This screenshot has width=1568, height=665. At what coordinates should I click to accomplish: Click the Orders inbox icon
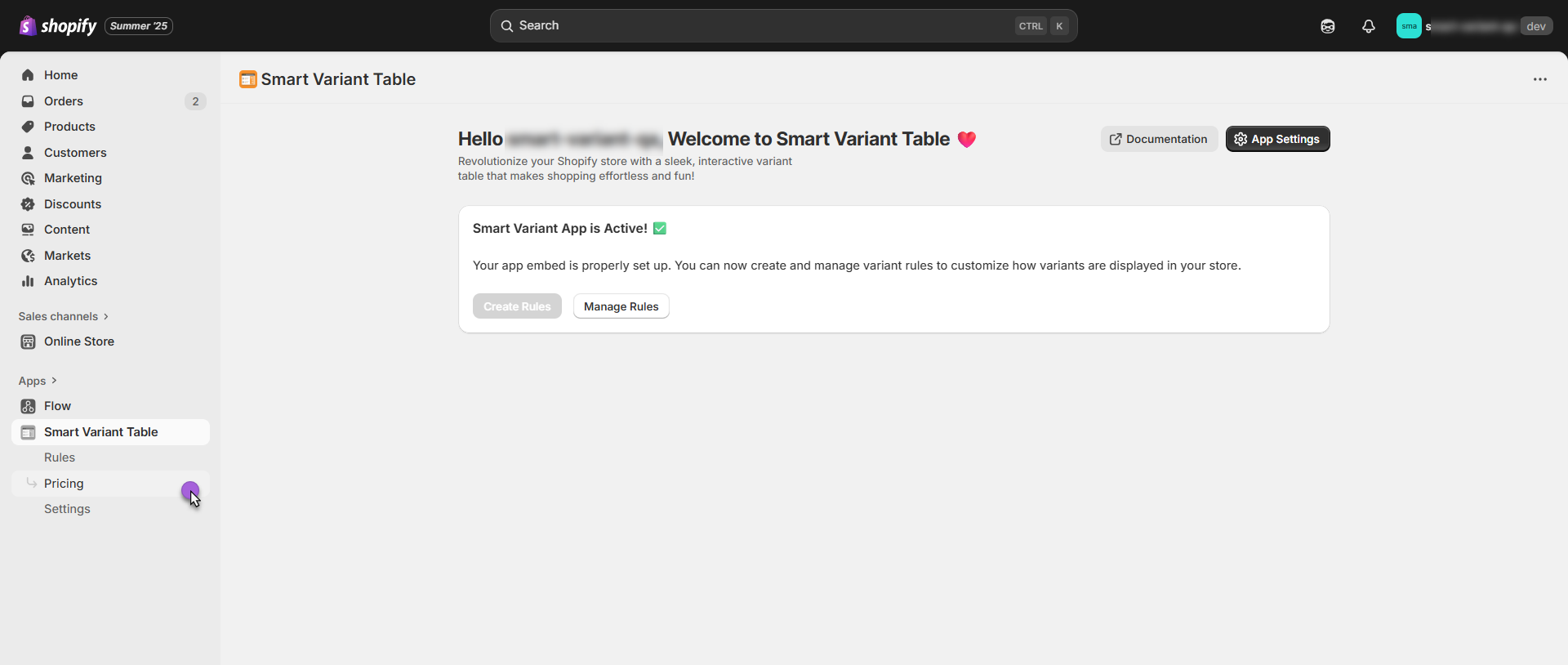pyautogui.click(x=28, y=101)
